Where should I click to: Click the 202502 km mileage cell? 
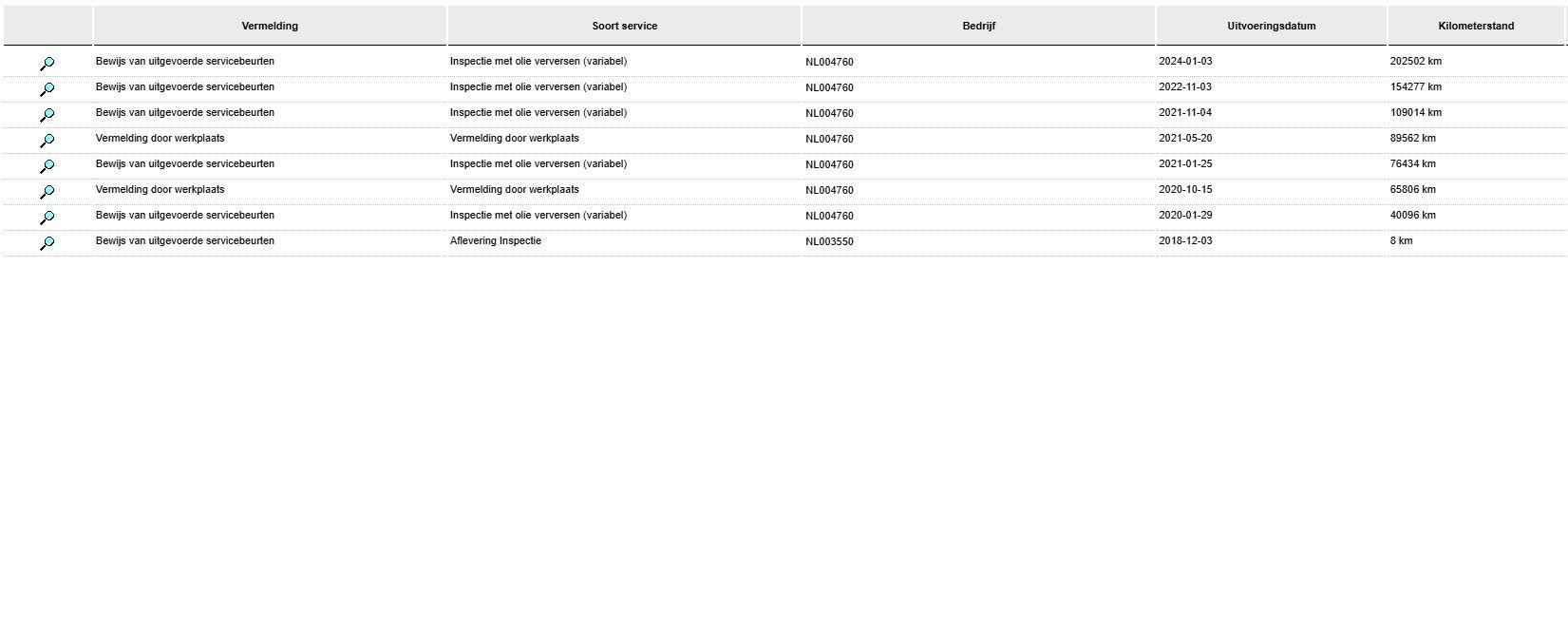click(x=1415, y=61)
